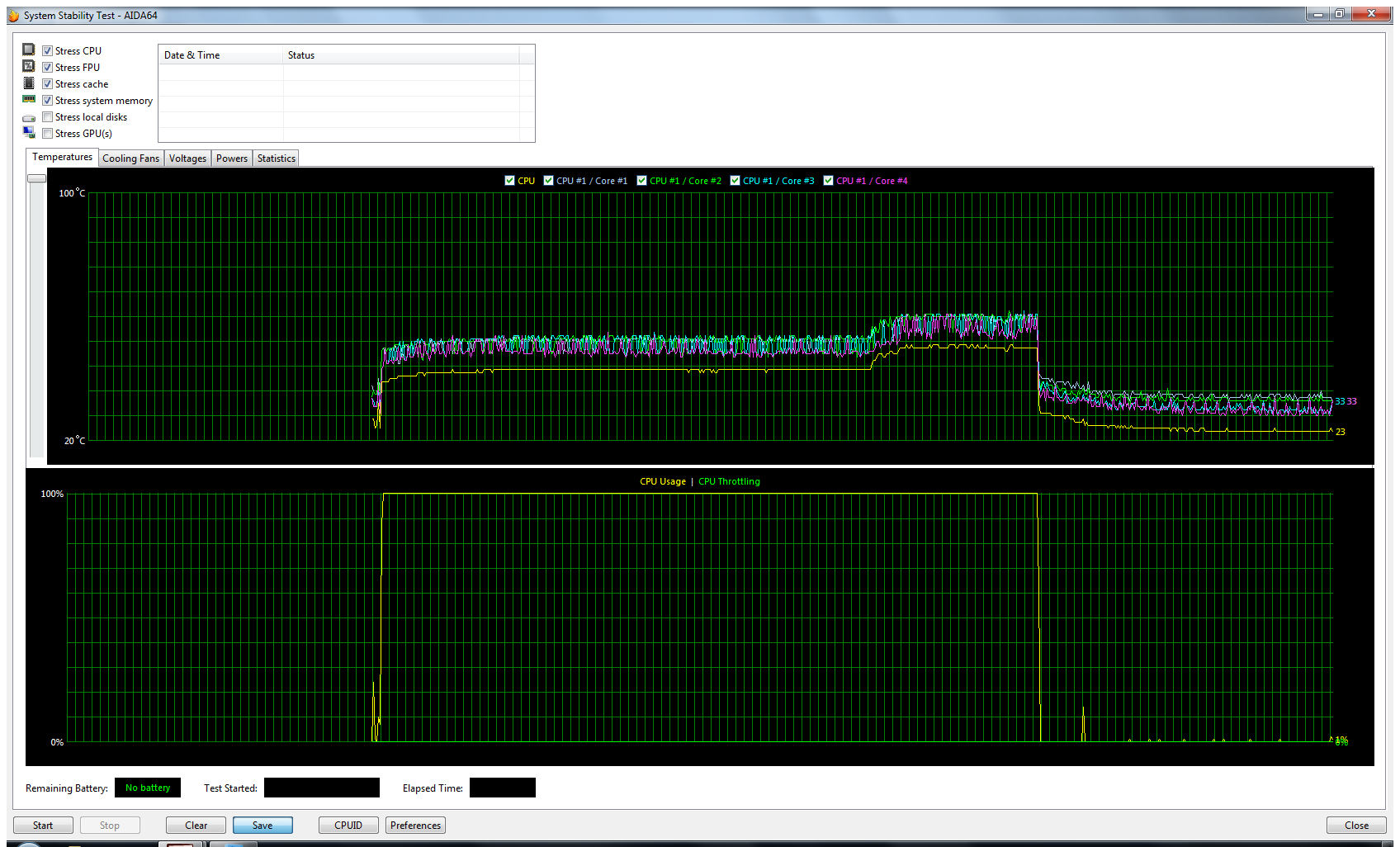Click the yellow 23 temperature reading
This screenshot has width=1400, height=847.
(1341, 432)
